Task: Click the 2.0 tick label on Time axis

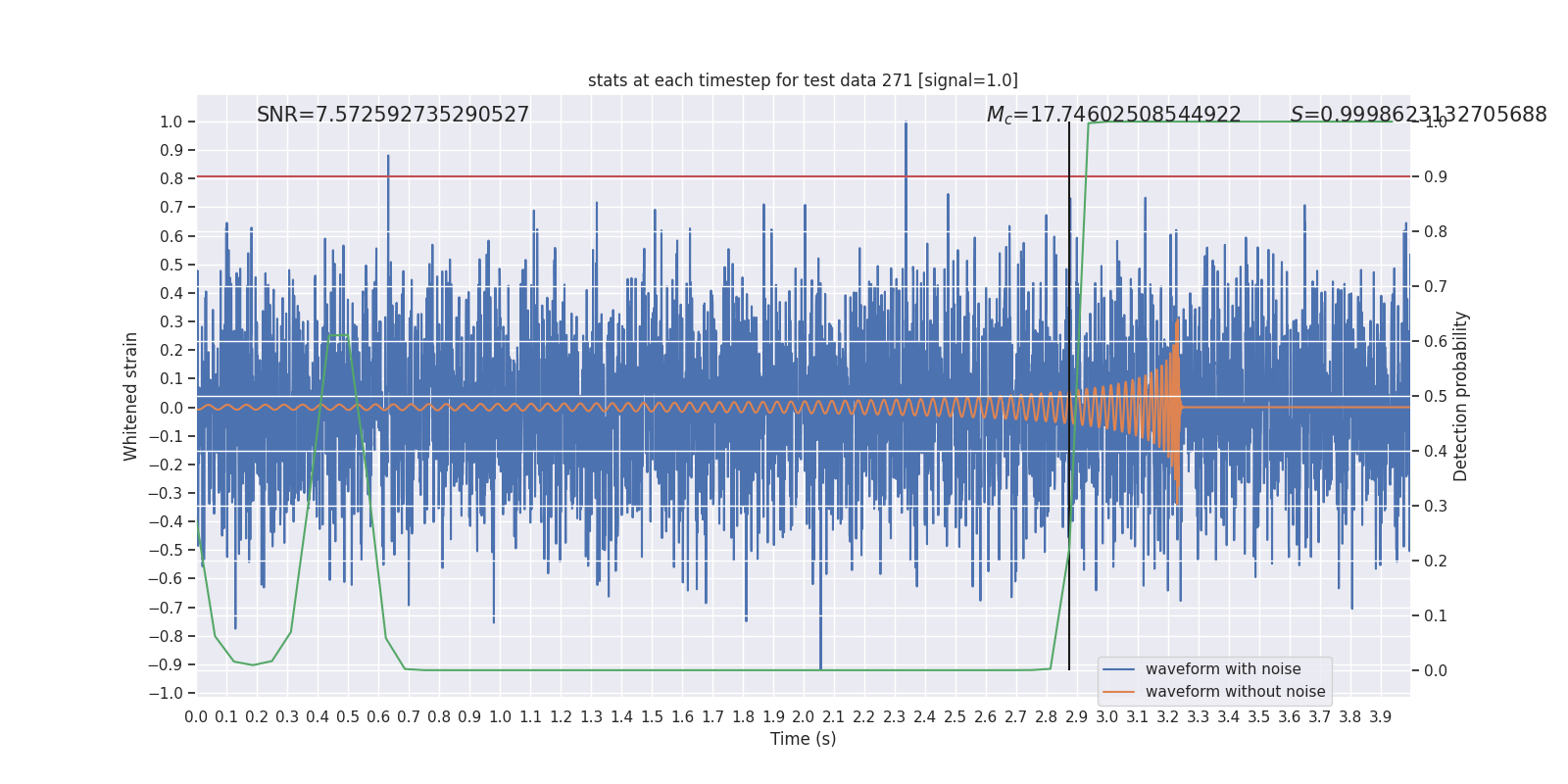Action: click(804, 717)
